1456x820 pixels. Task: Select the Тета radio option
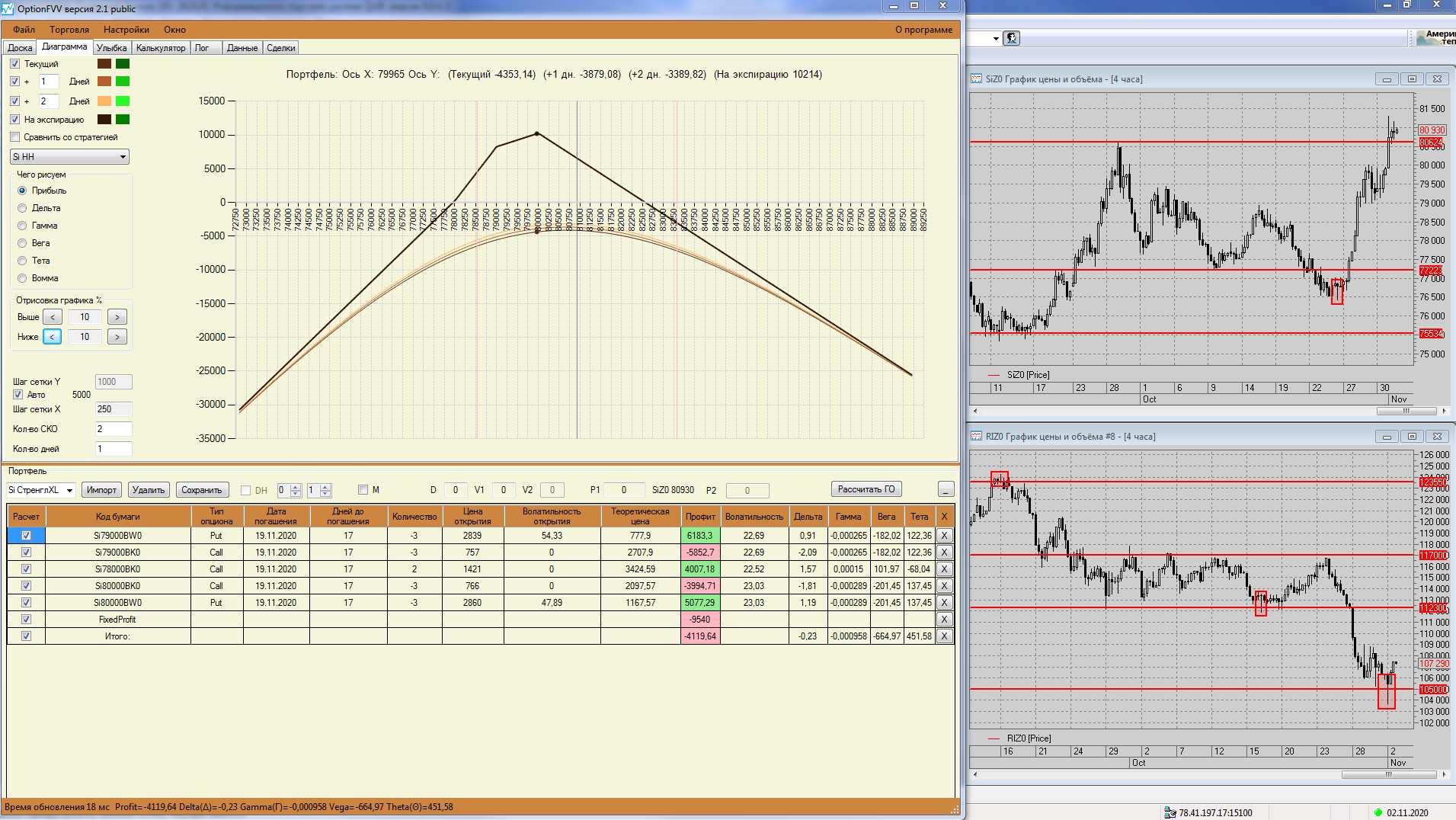[x=22, y=261]
